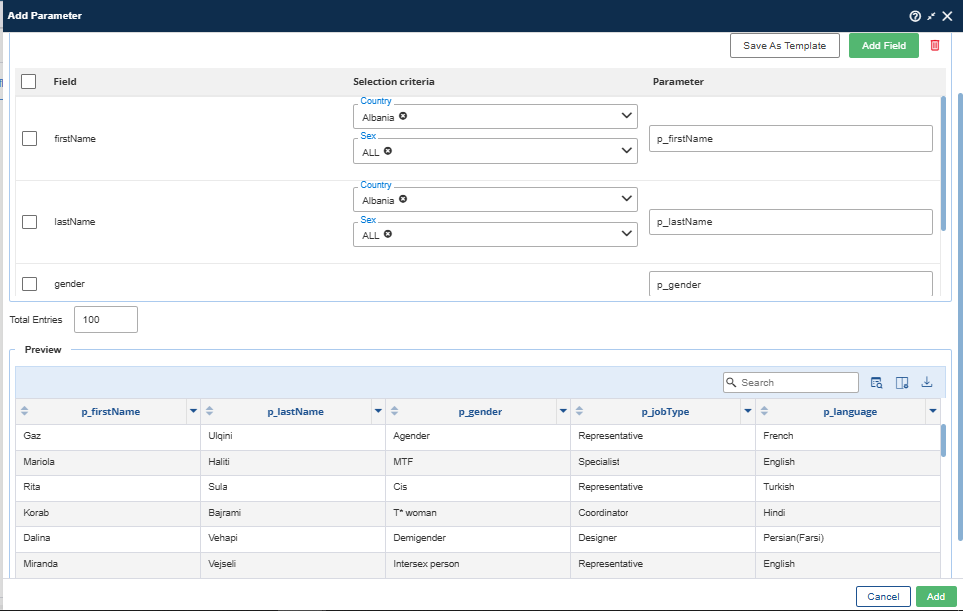Open the p_jobType column menu arrow

click(748, 411)
